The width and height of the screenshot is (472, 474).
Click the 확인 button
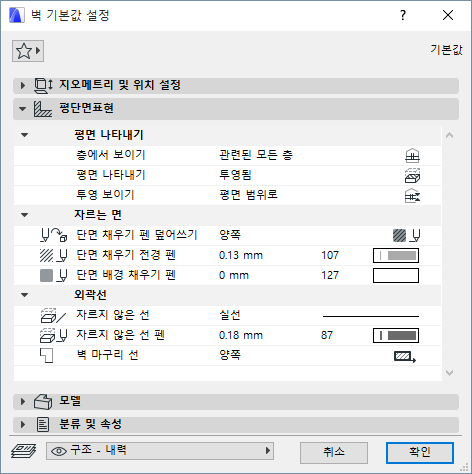tap(420, 453)
